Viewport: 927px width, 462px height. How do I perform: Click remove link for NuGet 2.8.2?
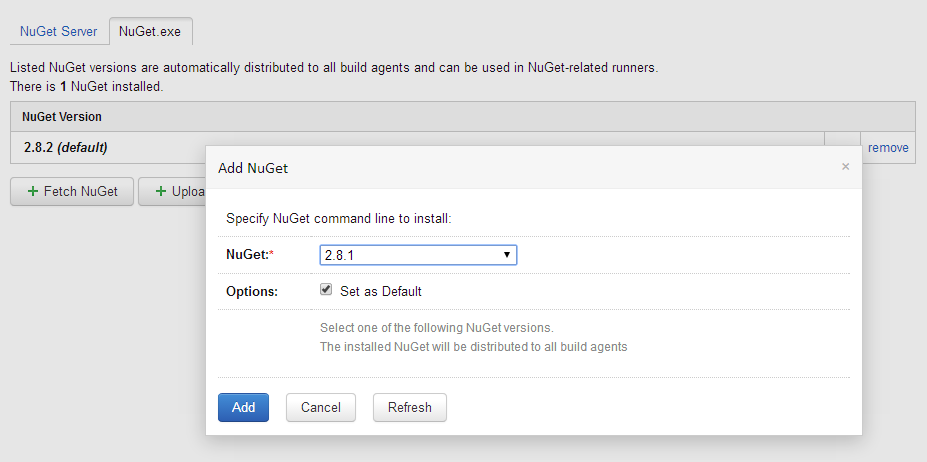pyautogui.click(x=888, y=148)
